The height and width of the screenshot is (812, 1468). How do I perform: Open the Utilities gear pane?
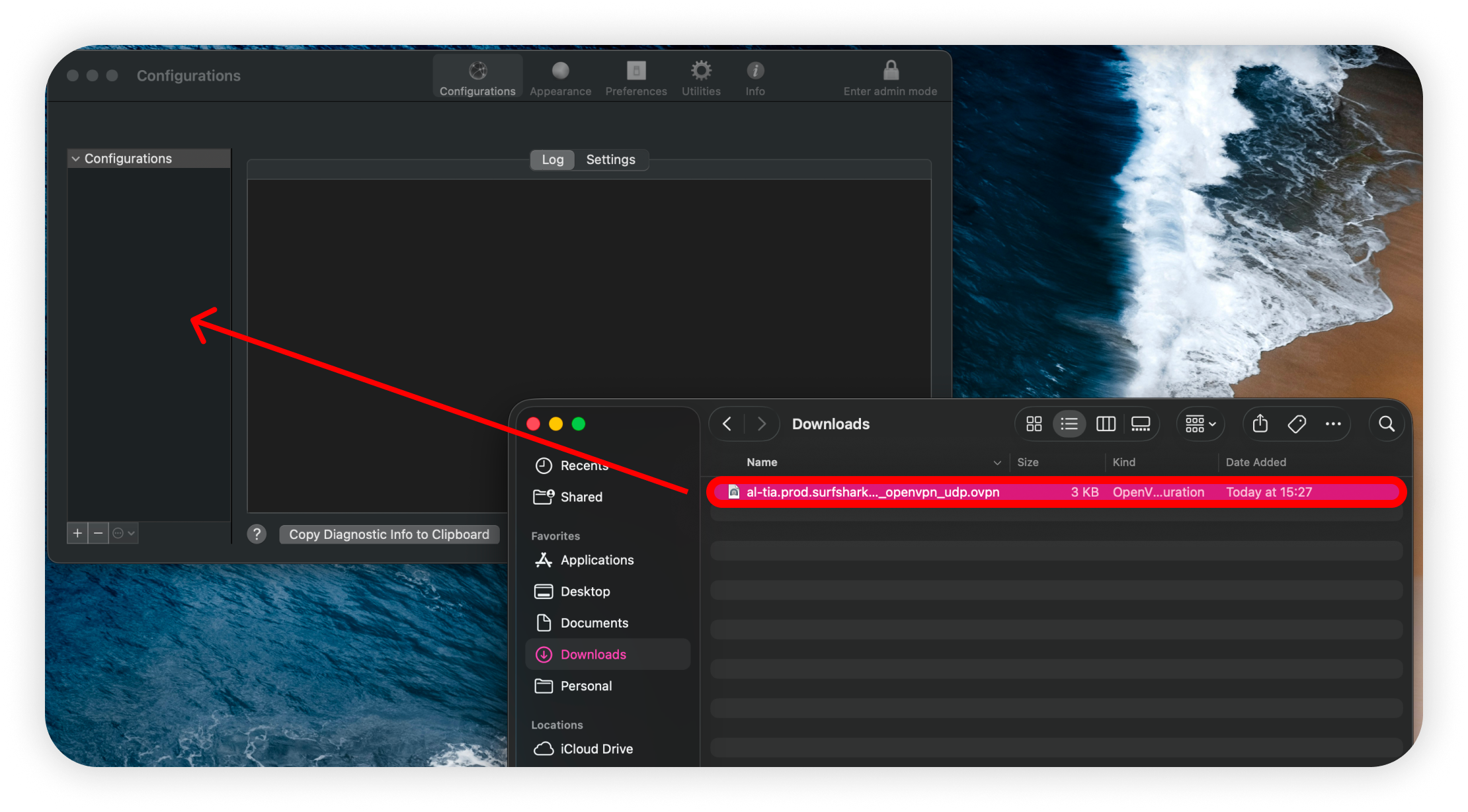pyautogui.click(x=701, y=78)
